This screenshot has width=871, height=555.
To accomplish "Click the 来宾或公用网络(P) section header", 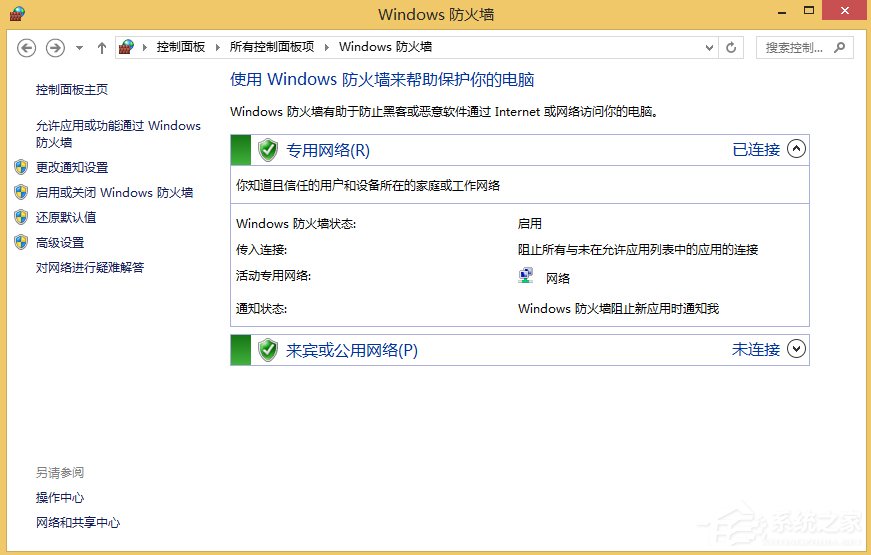I will point(519,350).
